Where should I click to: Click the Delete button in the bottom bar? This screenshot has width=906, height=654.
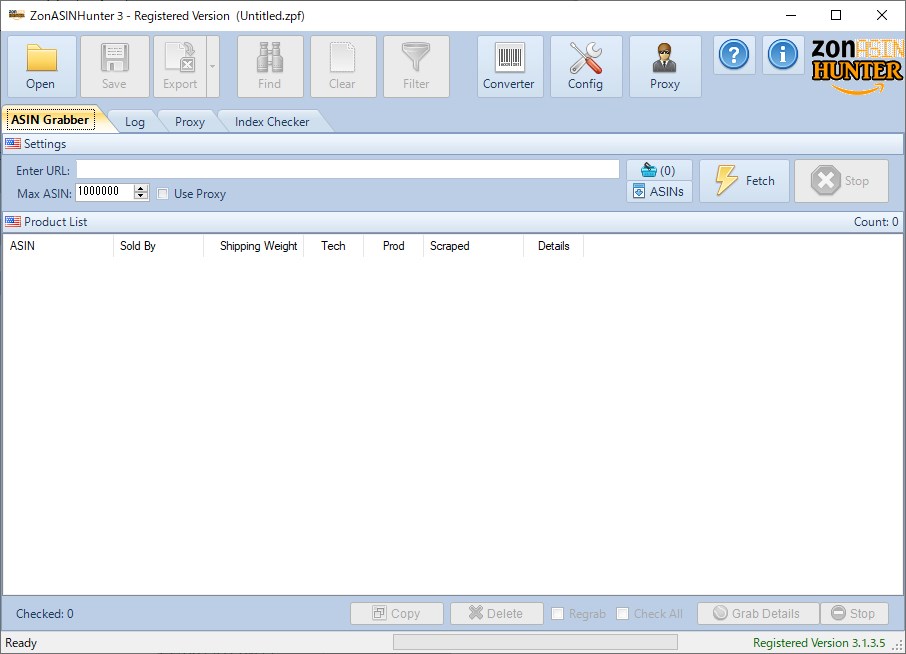tap(497, 613)
